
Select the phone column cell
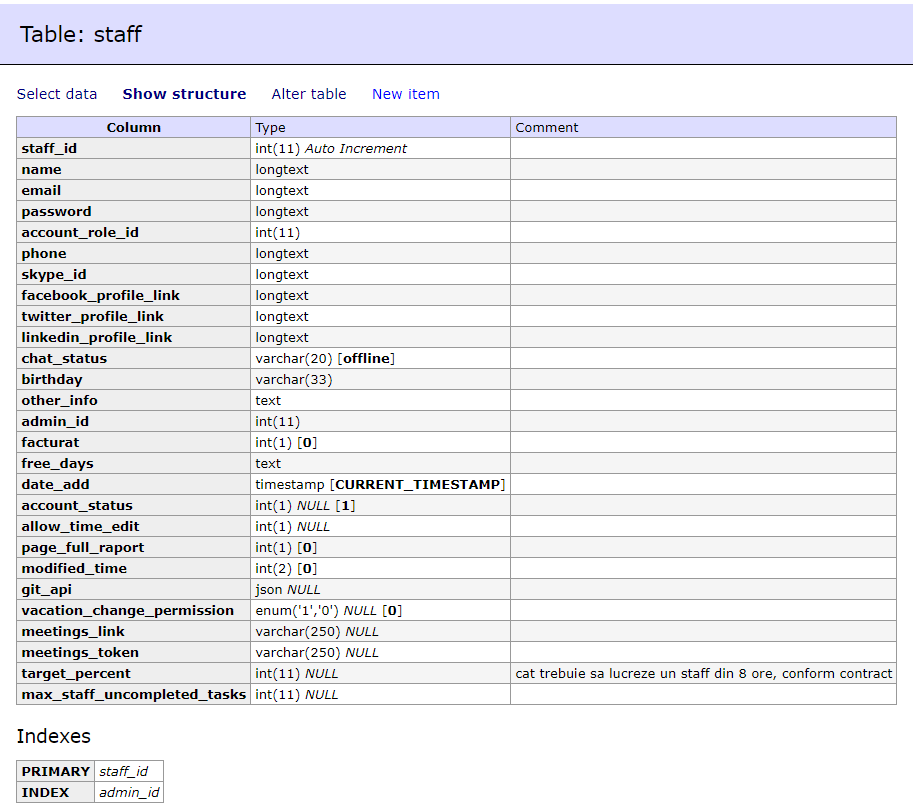tap(133, 253)
